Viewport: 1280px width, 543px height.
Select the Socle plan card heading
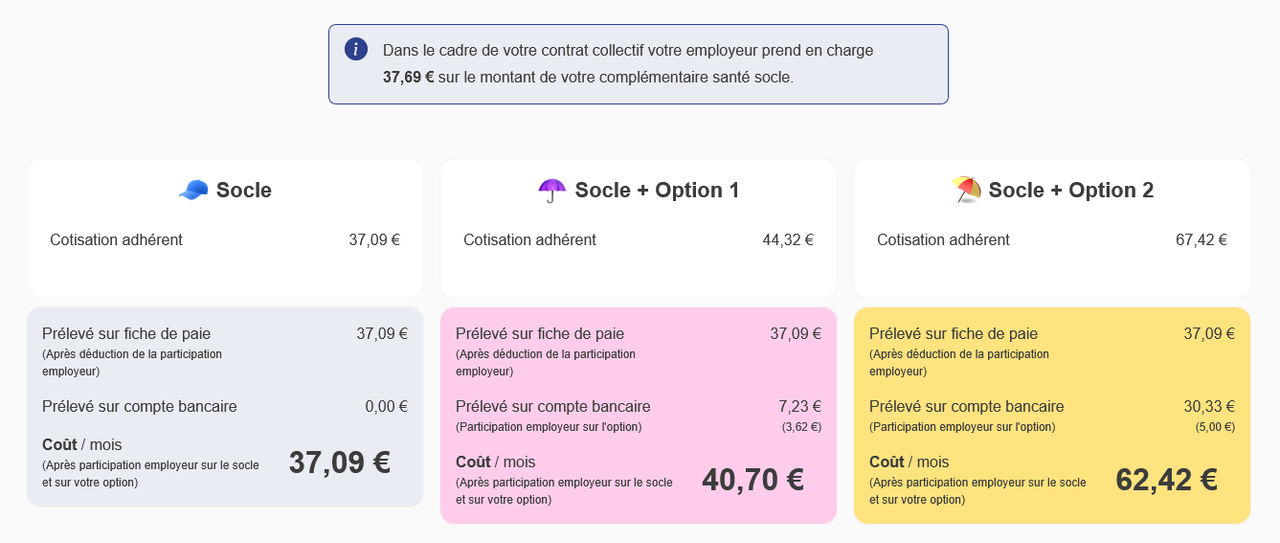[244, 190]
